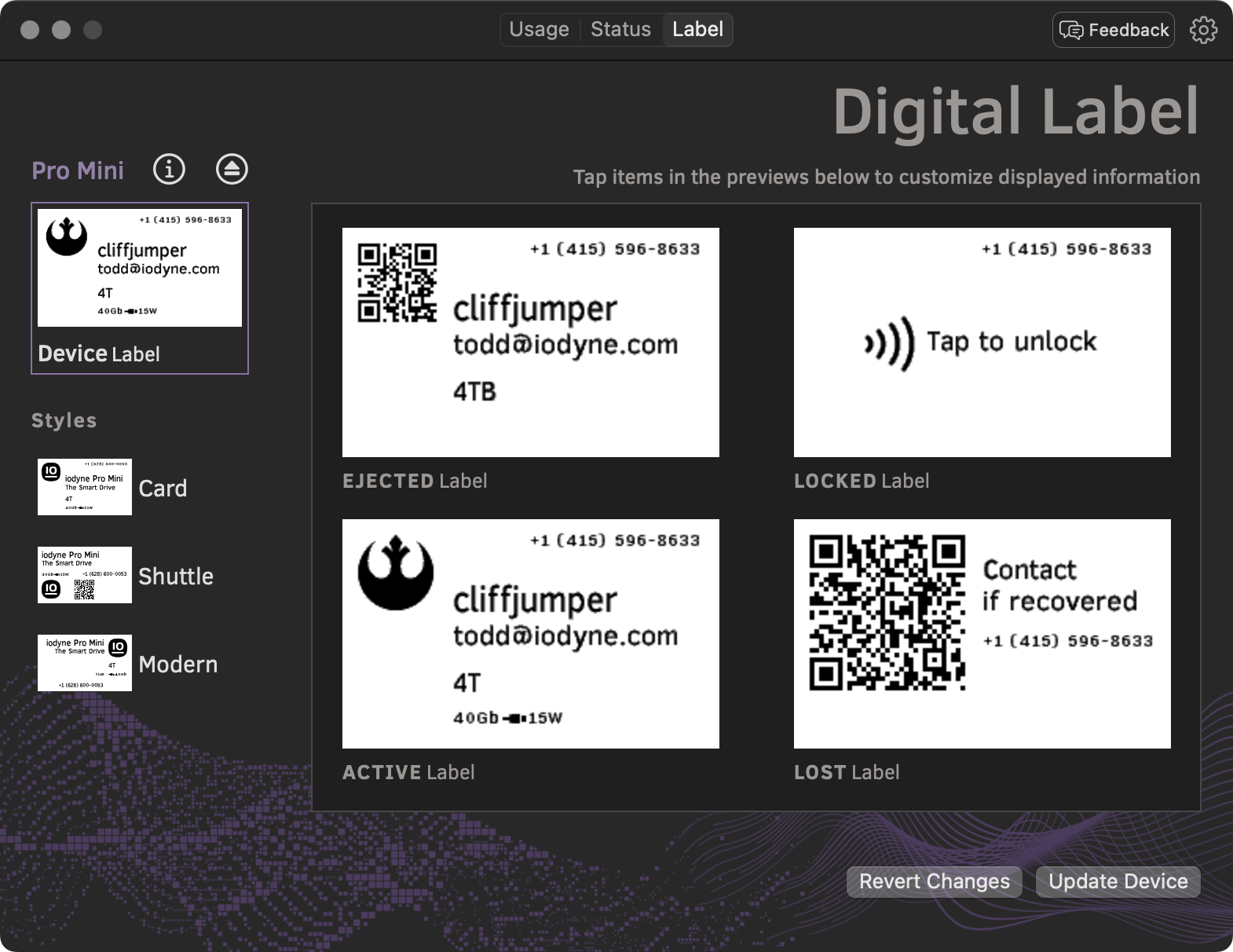Open the Feedback dialog
The image size is (1233, 952).
point(1114,30)
